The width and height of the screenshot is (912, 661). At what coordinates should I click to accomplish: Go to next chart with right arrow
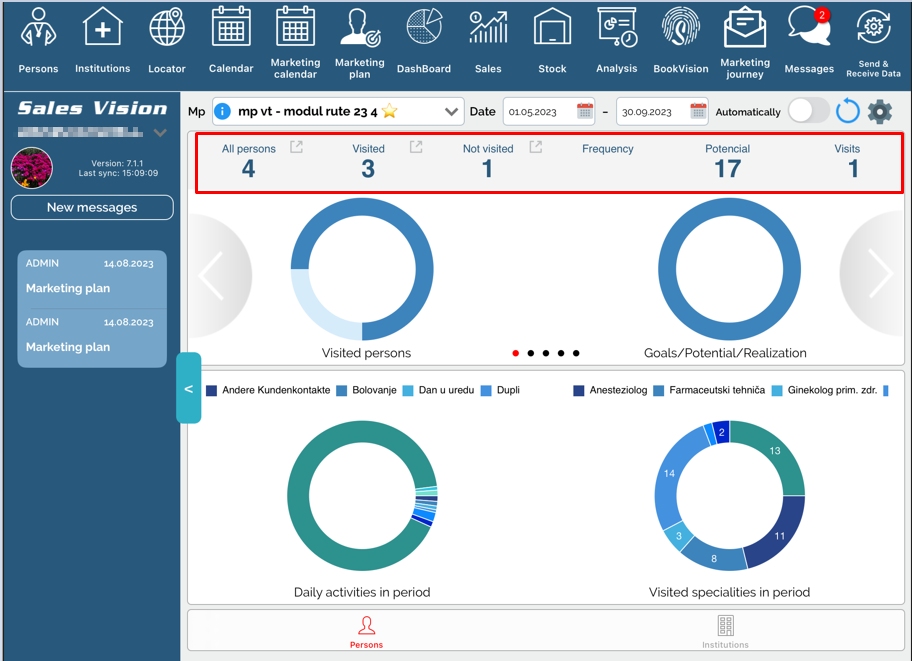tap(878, 274)
